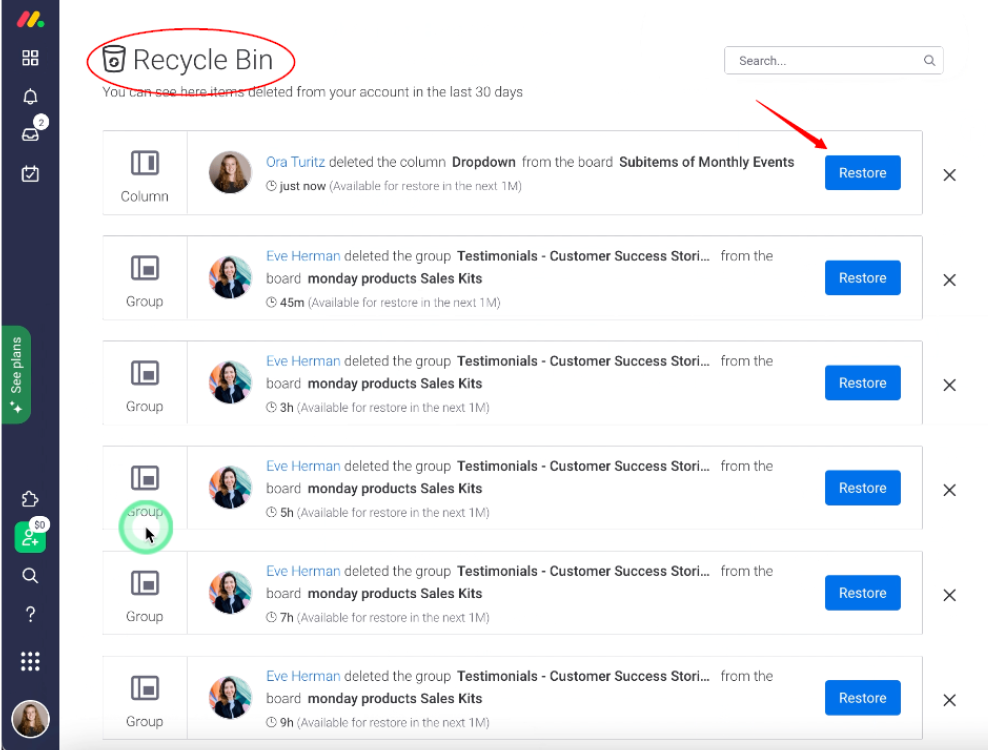Restore the group deleted 45m ago
This screenshot has width=991, height=750.
pos(862,277)
